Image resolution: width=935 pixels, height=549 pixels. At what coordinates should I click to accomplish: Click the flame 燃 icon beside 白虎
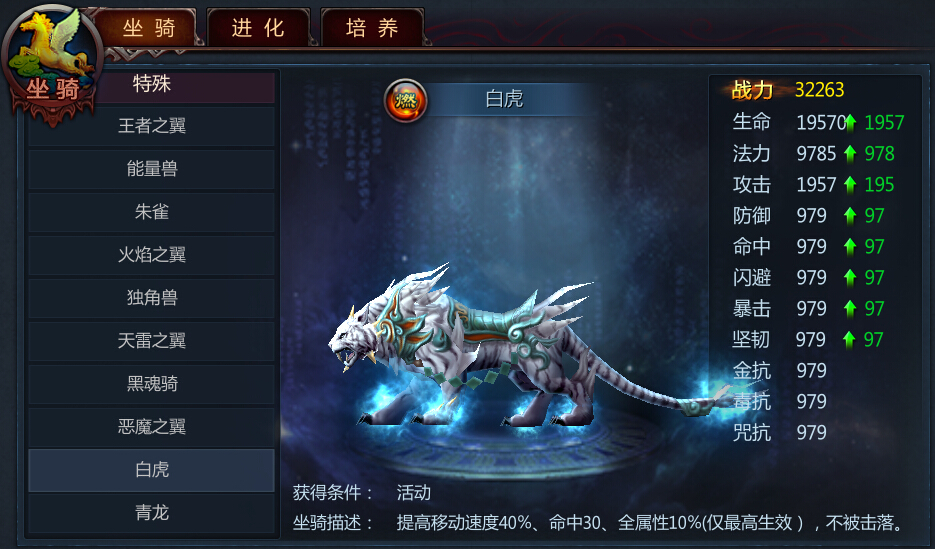point(405,100)
